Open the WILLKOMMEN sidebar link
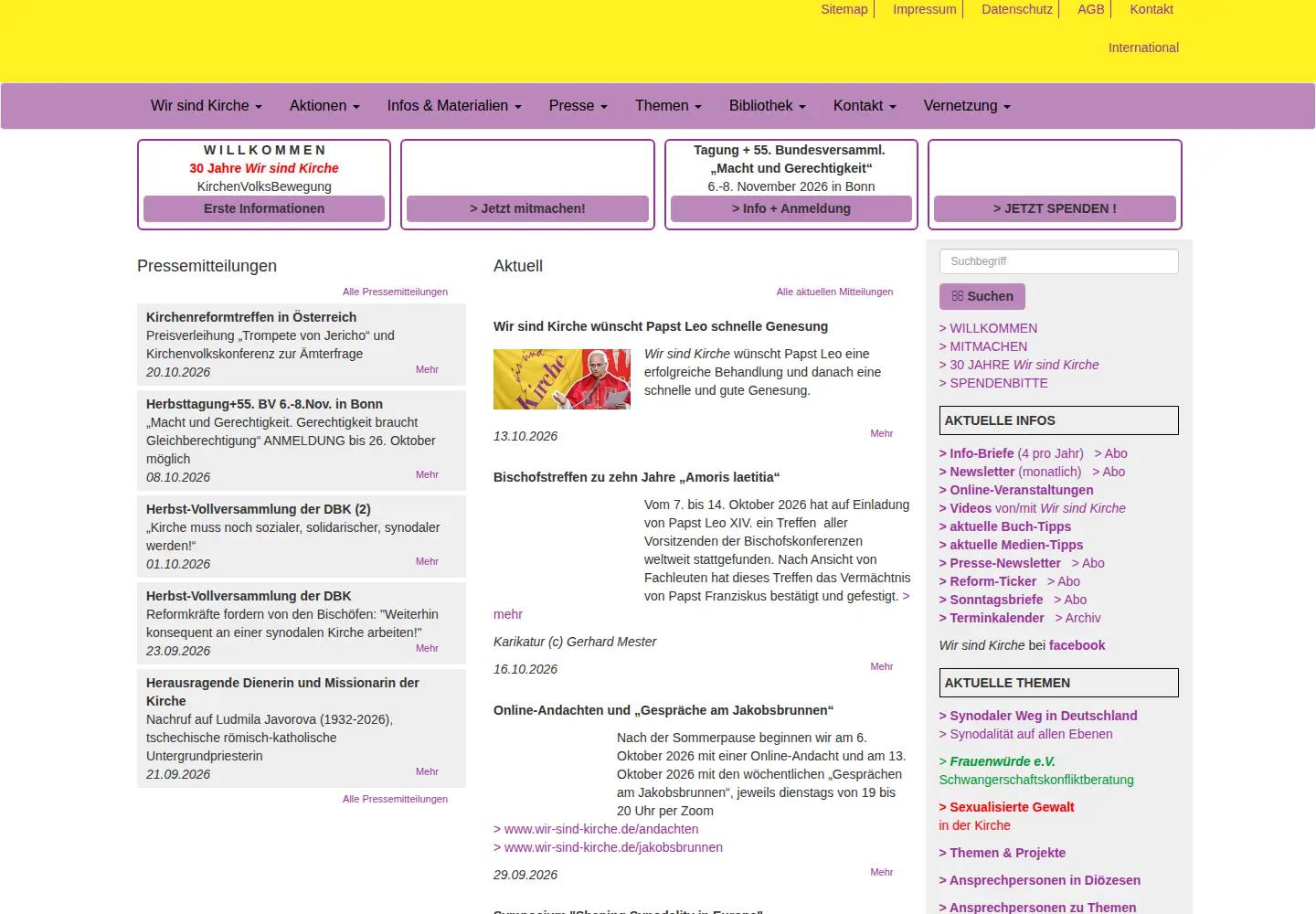Screen dimensions: 1316x914 pos(988,328)
